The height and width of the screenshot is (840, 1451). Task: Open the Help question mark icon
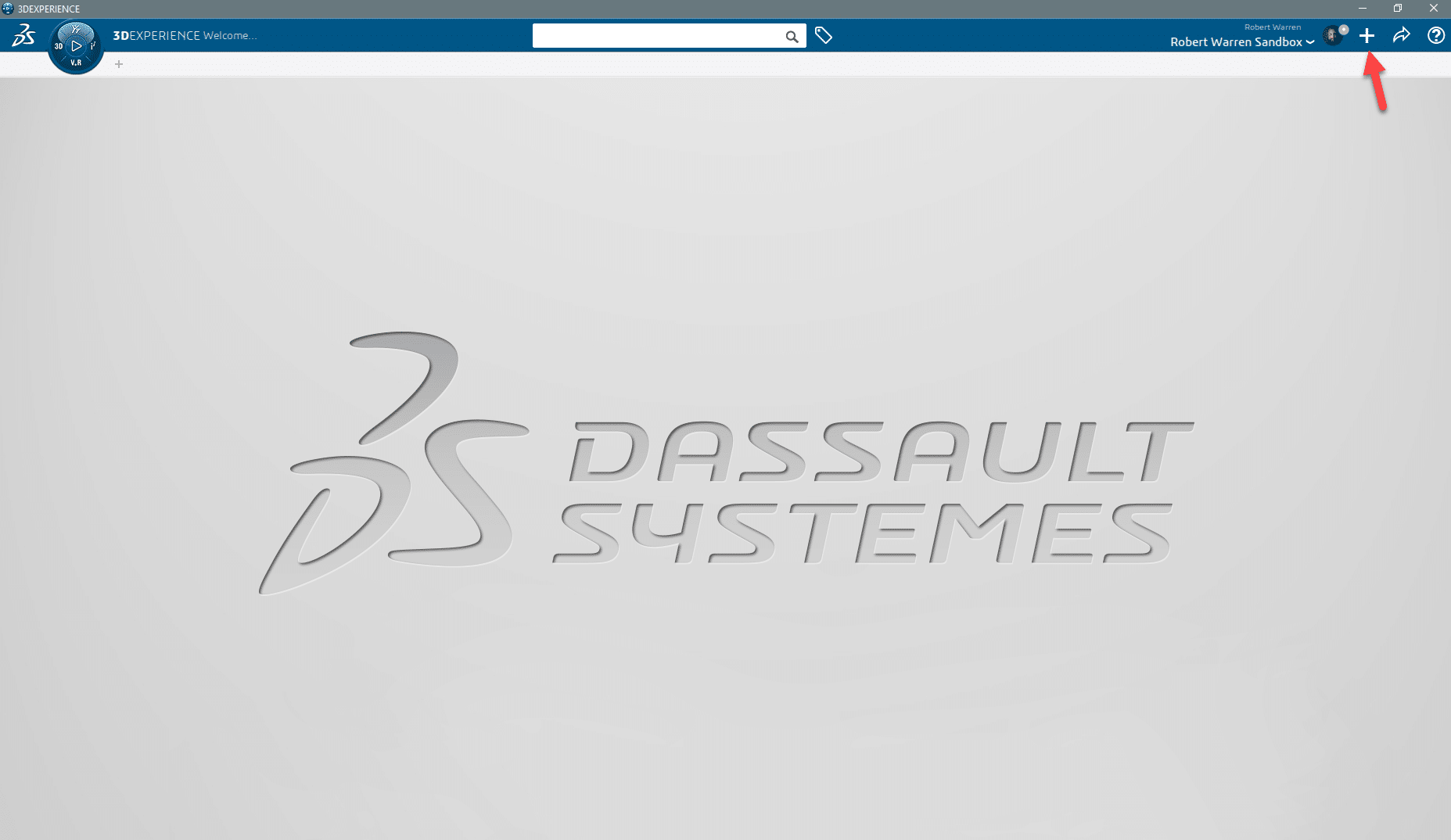click(x=1435, y=35)
